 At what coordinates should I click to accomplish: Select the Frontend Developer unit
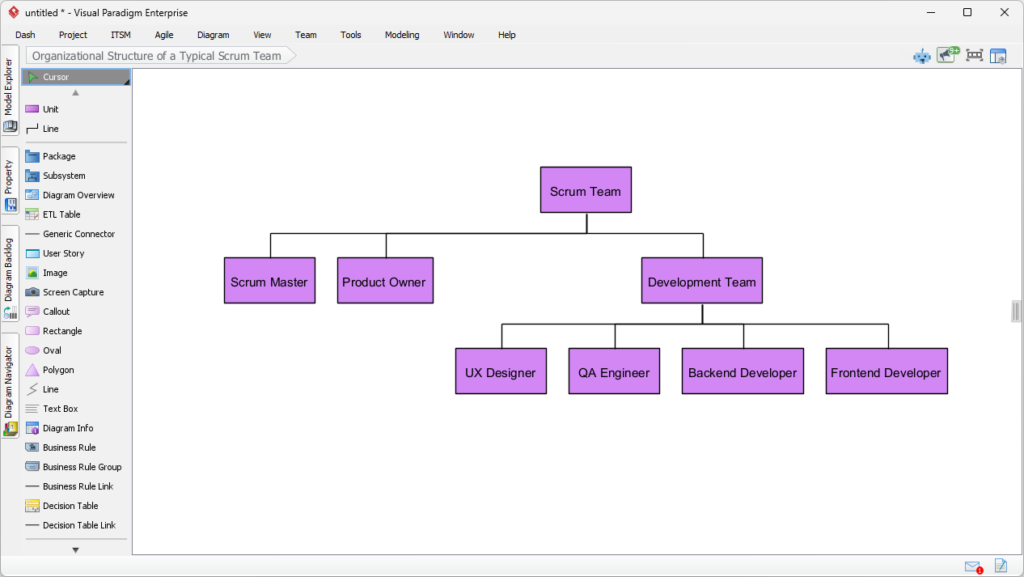(x=887, y=371)
